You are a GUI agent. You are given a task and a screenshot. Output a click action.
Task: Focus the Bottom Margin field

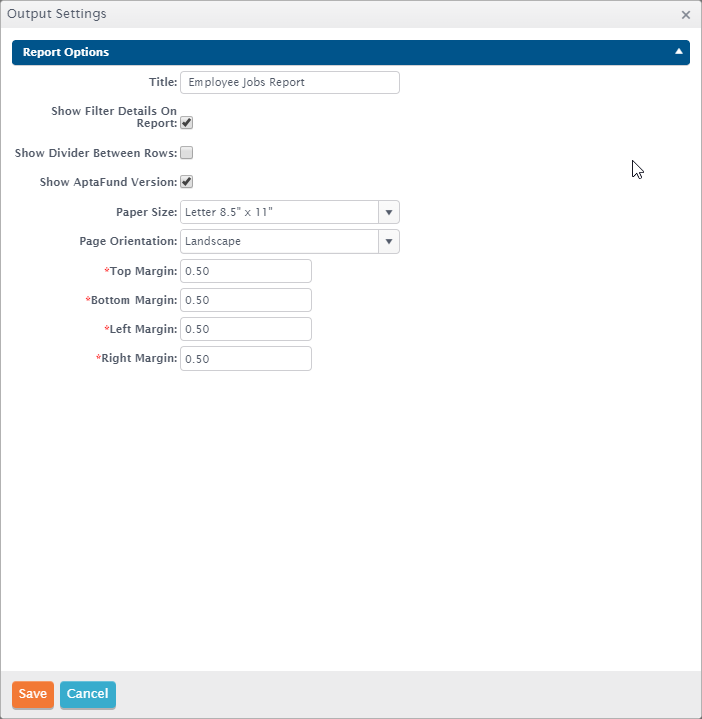tap(246, 300)
